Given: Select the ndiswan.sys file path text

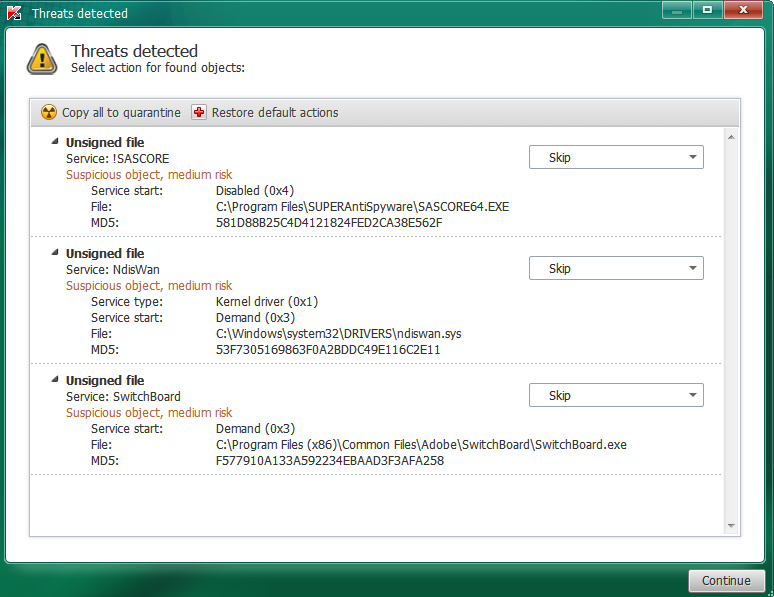Looking at the screenshot, I should (x=339, y=333).
